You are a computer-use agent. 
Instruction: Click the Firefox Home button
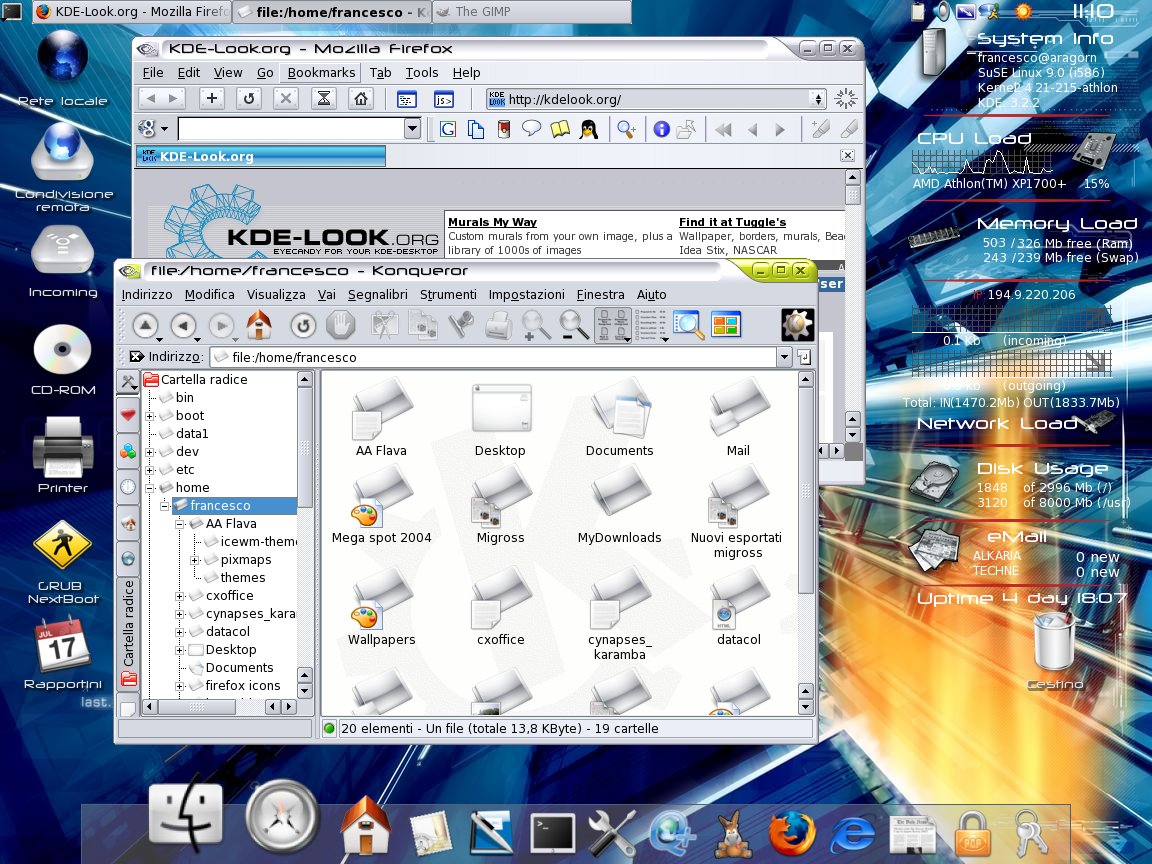361,98
